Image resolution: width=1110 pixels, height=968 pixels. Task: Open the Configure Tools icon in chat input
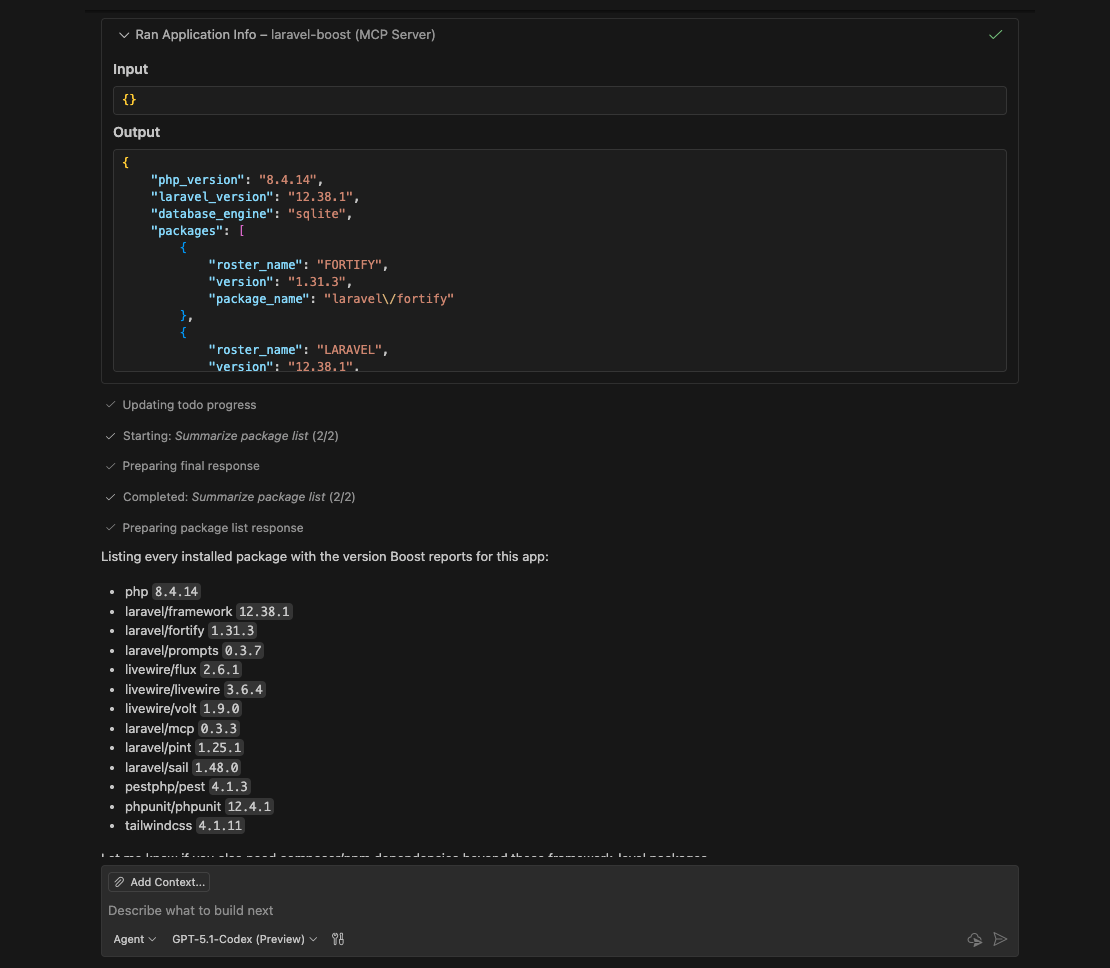tap(338, 939)
